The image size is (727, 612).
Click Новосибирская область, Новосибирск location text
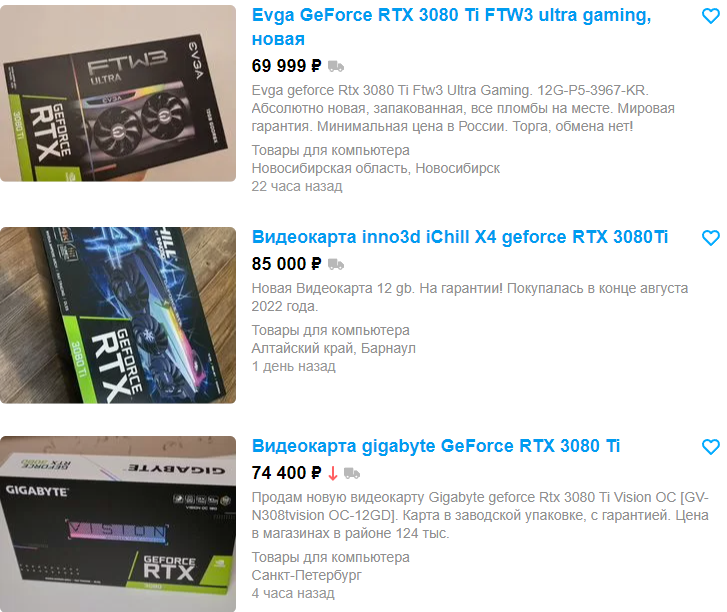coord(376,168)
